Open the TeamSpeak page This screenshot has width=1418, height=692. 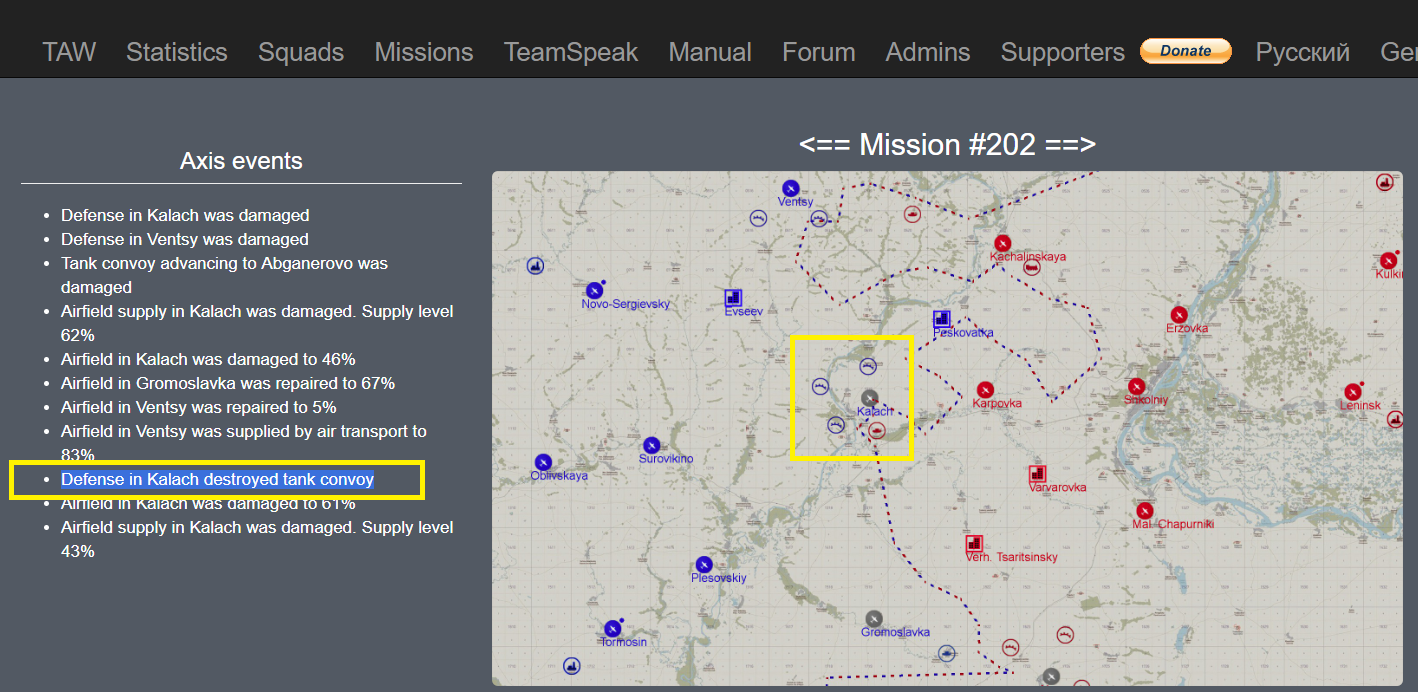point(571,52)
